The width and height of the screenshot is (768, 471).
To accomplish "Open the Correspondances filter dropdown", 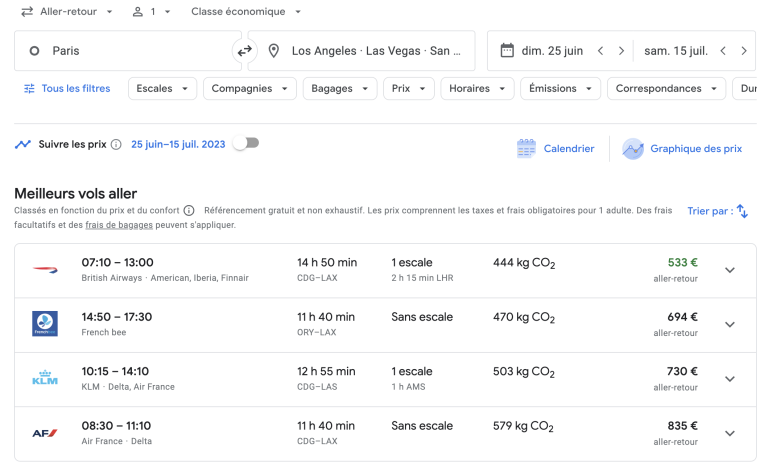I will click(x=667, y=89).
